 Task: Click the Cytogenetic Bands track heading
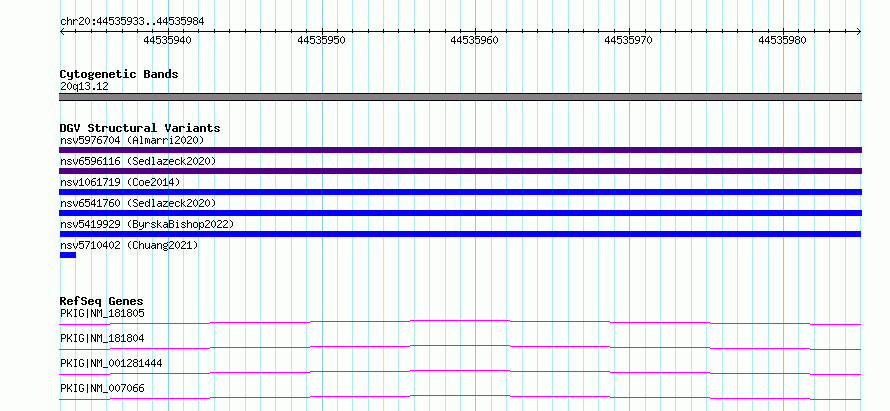(119, 74)
